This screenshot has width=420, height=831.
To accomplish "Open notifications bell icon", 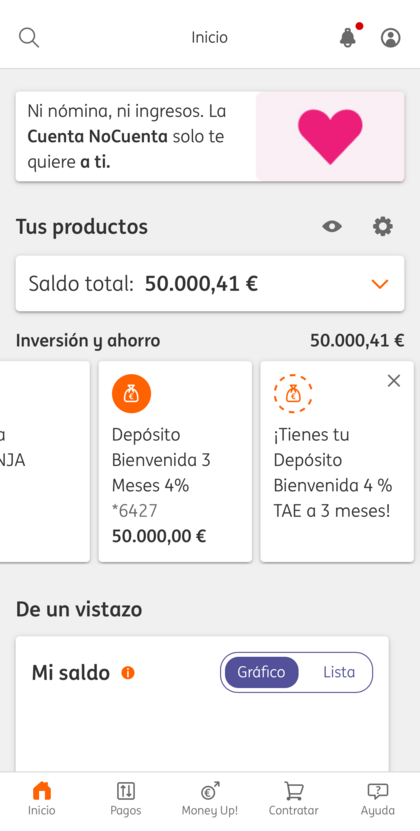I will click(x=349, y=36).
